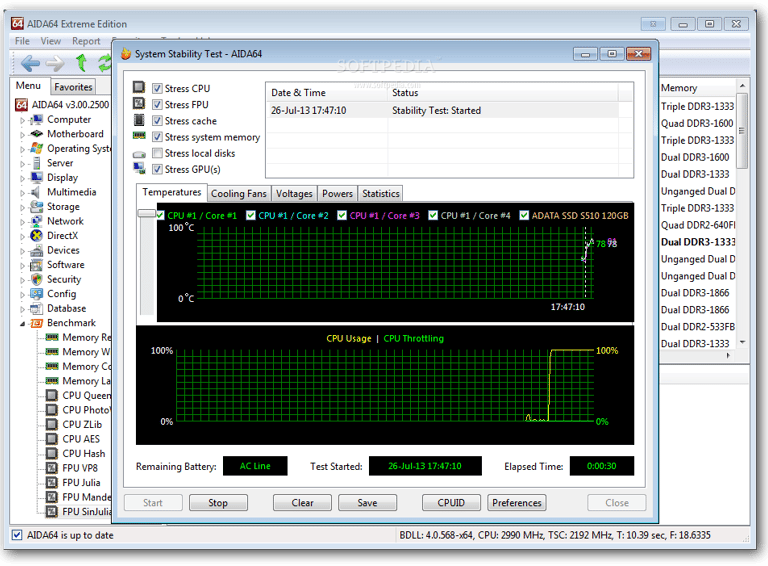
Task: Open the Favorites tab
Action: click(x=73, y=87)
